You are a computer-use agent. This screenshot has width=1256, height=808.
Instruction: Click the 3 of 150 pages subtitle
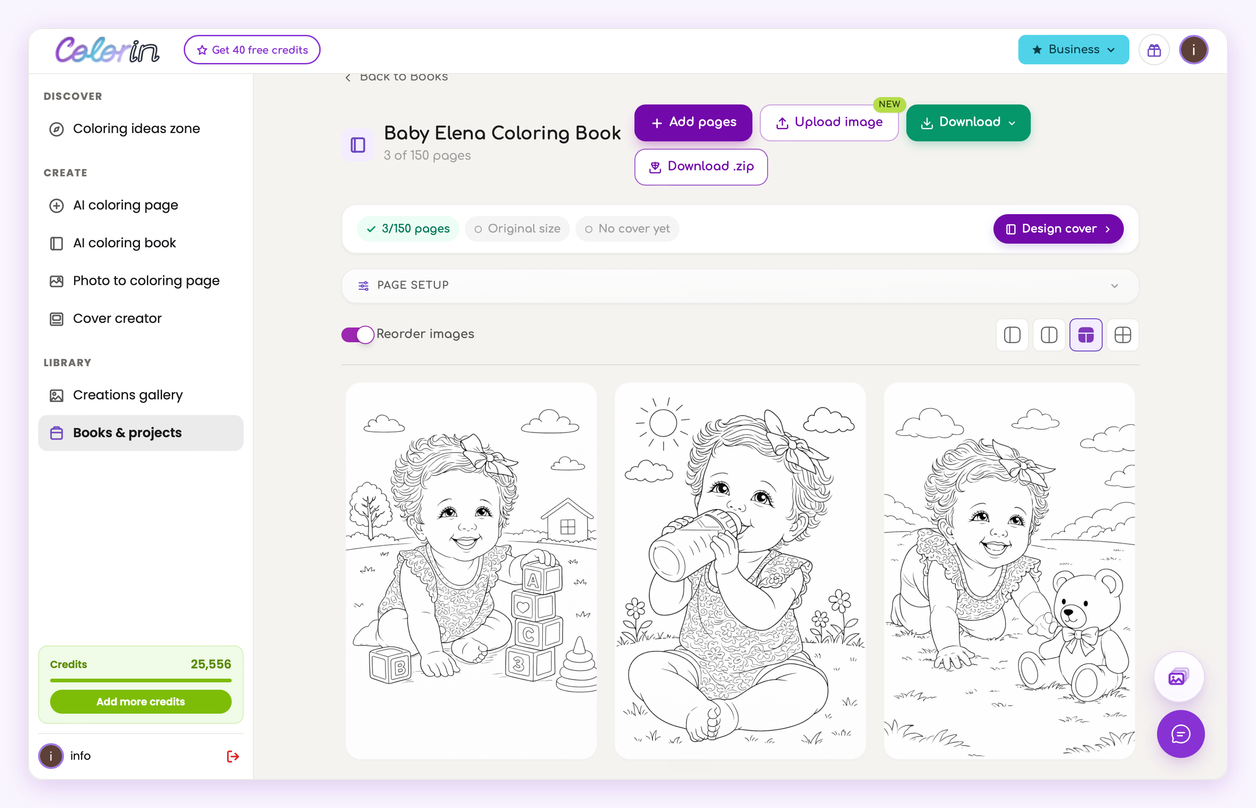click(427, 156)
